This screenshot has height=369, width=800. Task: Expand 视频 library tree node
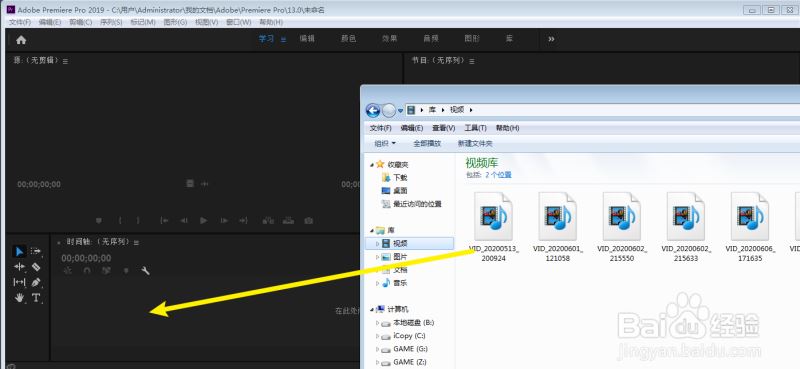(378, 243)
